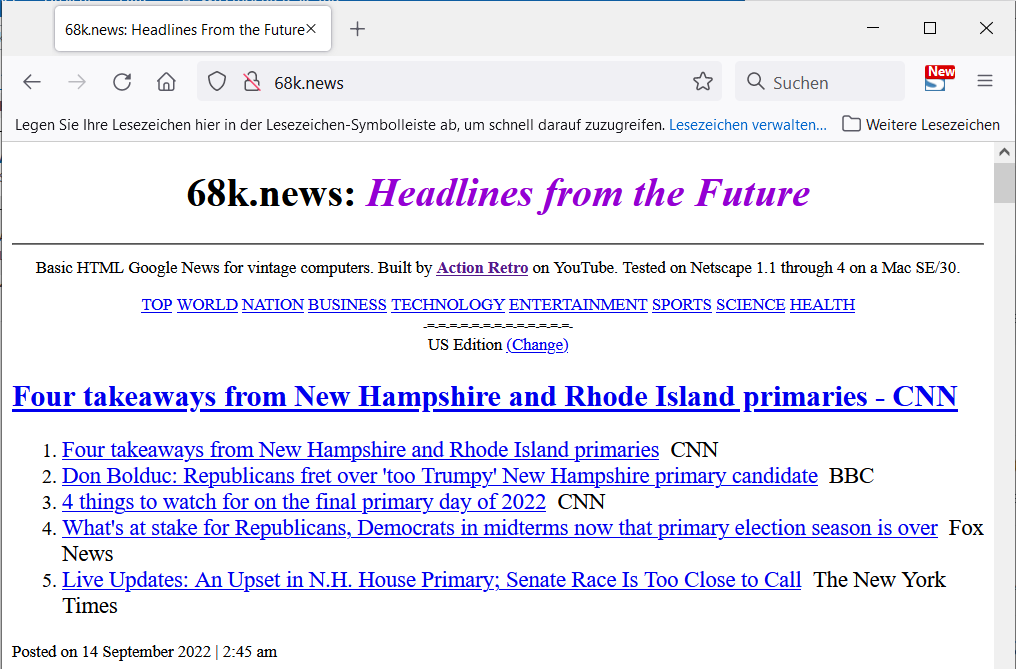1016x669 pixels.
Task: Open the Action Retro link
Action: click(x=482, y=268)
